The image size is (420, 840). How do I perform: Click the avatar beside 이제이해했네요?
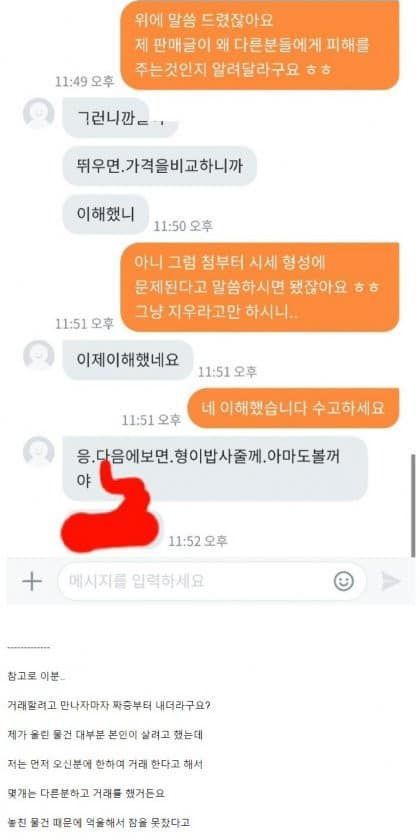[39, 355]
